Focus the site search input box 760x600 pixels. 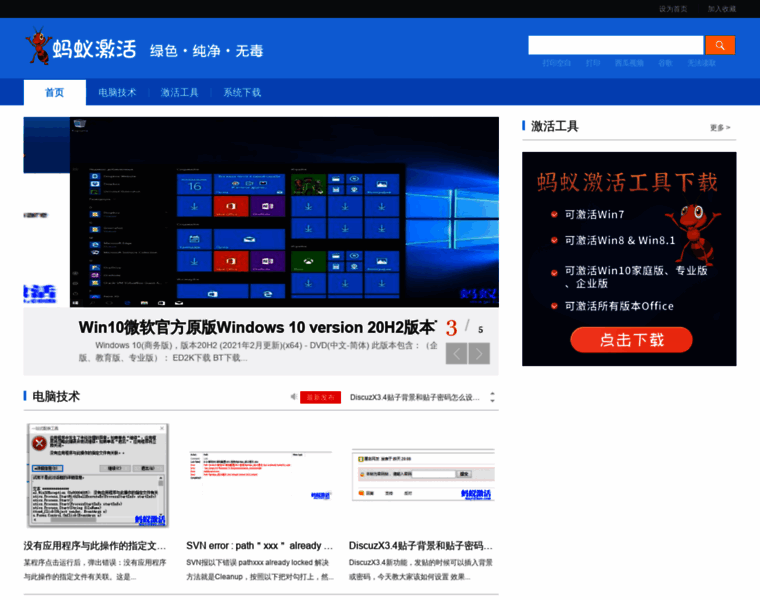click(616, 45)
